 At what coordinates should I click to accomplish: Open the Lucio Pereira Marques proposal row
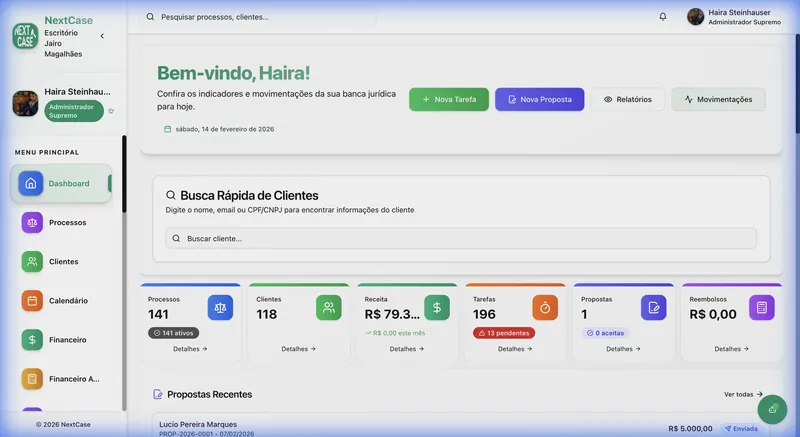coord(461,427)
